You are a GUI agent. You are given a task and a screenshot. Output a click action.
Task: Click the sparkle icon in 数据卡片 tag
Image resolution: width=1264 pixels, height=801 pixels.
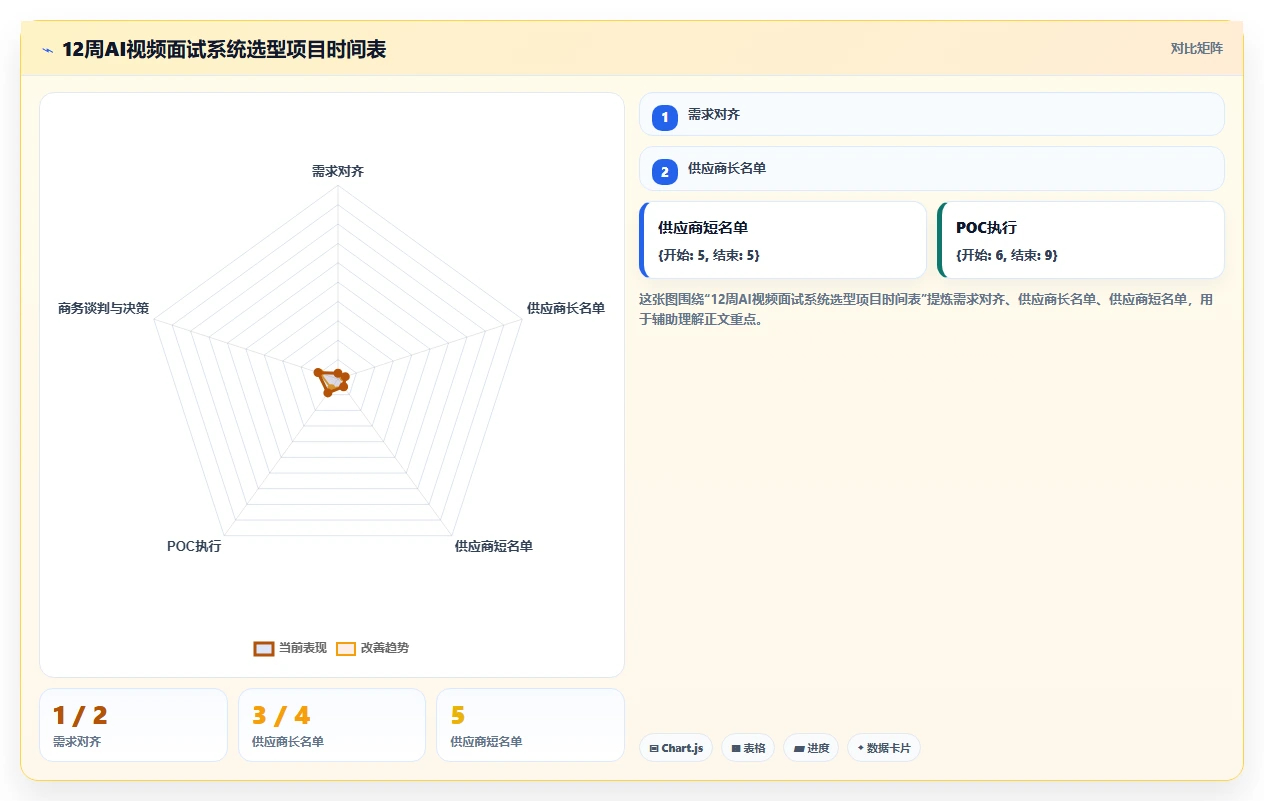coord(861,747)
